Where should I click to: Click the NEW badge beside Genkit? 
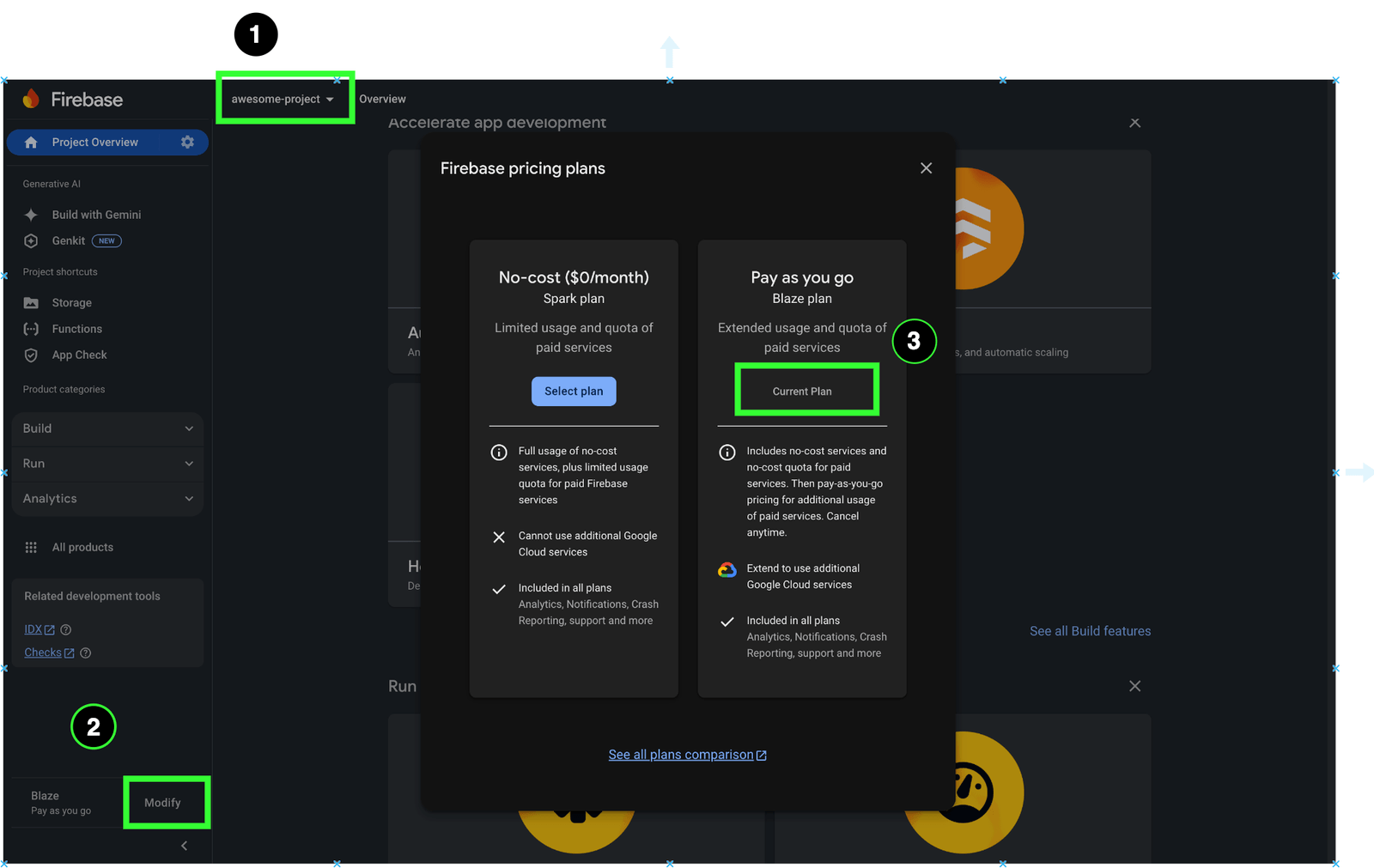[x=106, y=241]
